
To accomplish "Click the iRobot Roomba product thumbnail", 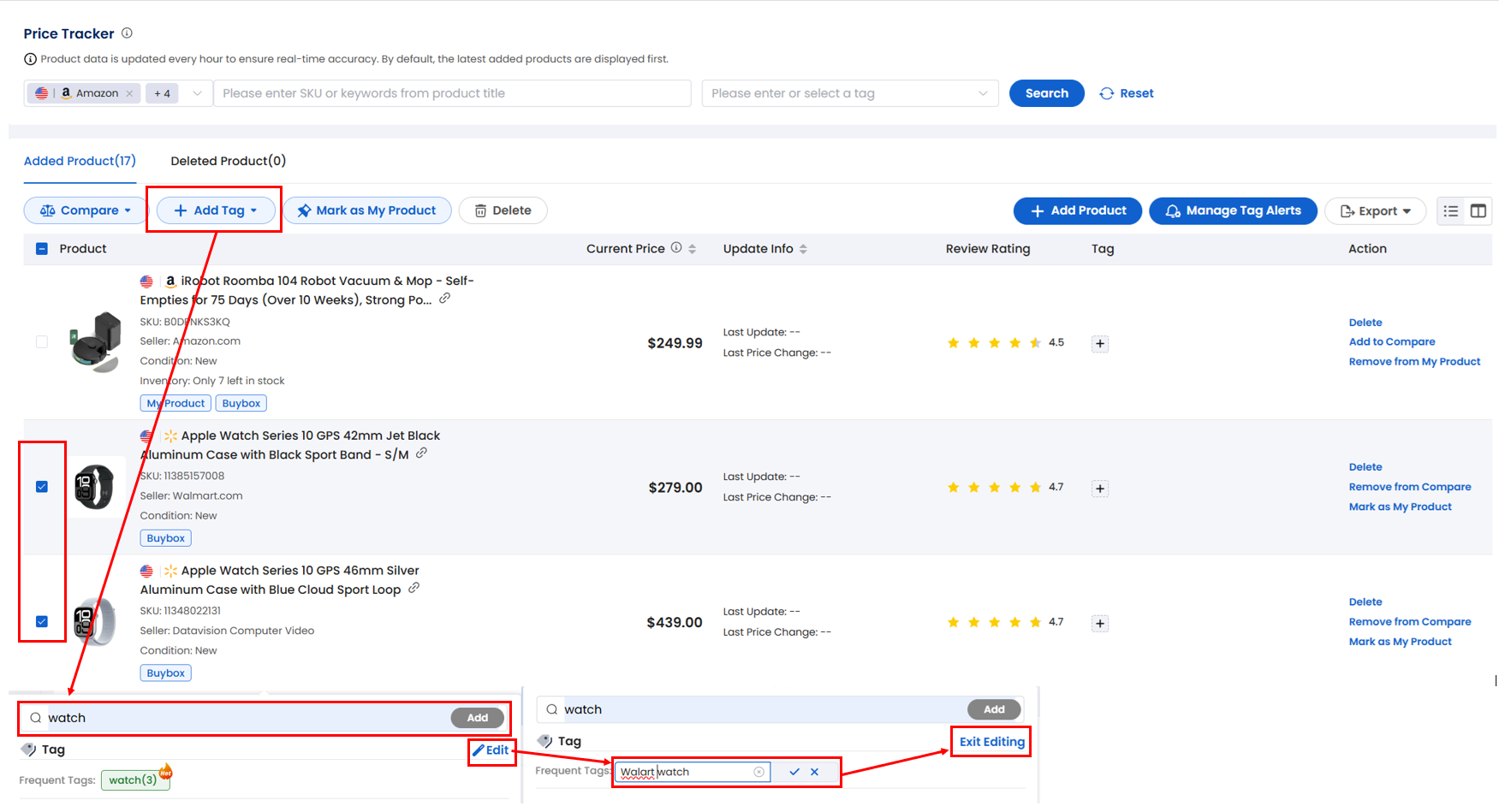I will [95, 342].
